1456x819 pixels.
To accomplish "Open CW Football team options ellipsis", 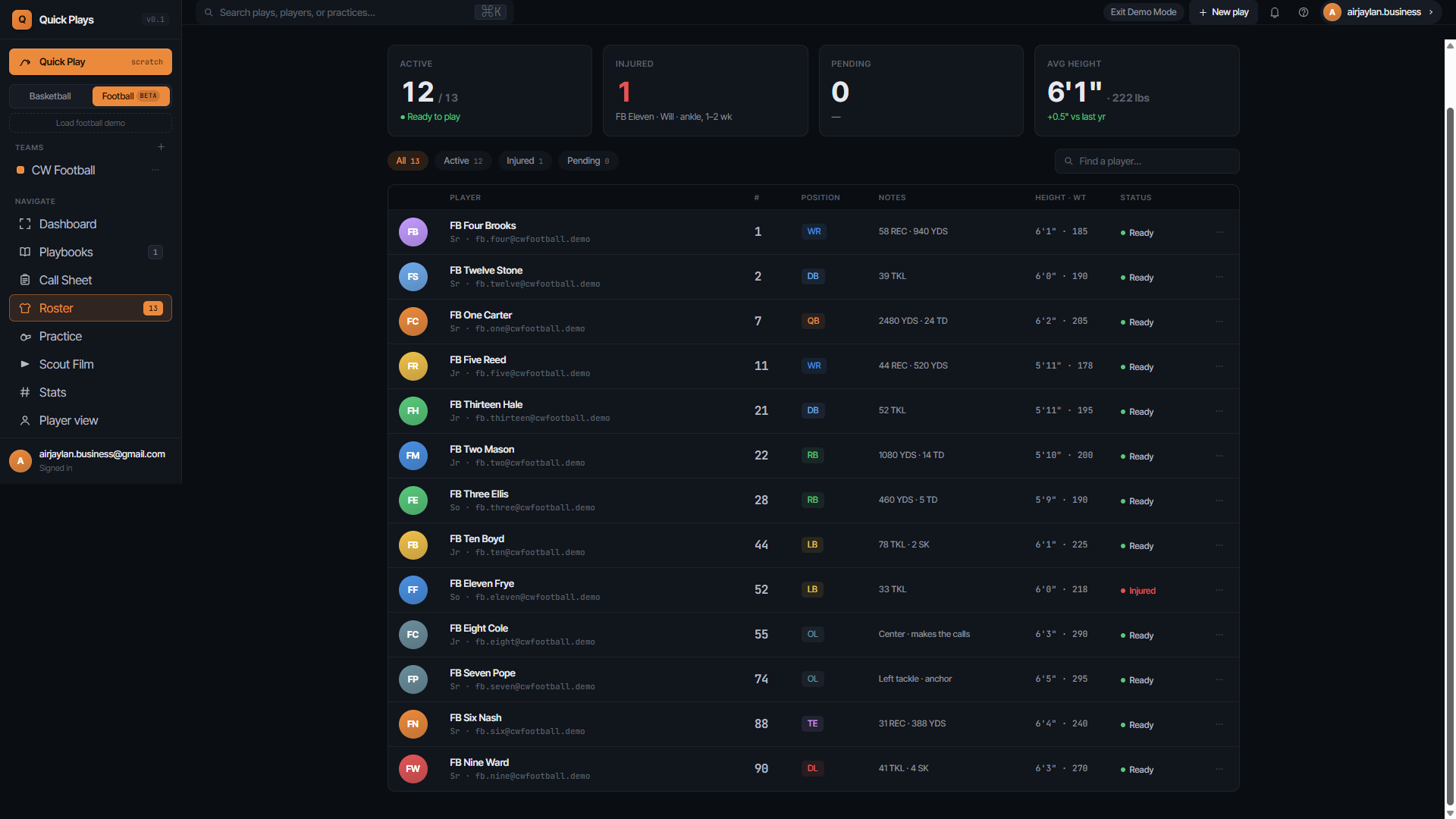I will (155, 170).
